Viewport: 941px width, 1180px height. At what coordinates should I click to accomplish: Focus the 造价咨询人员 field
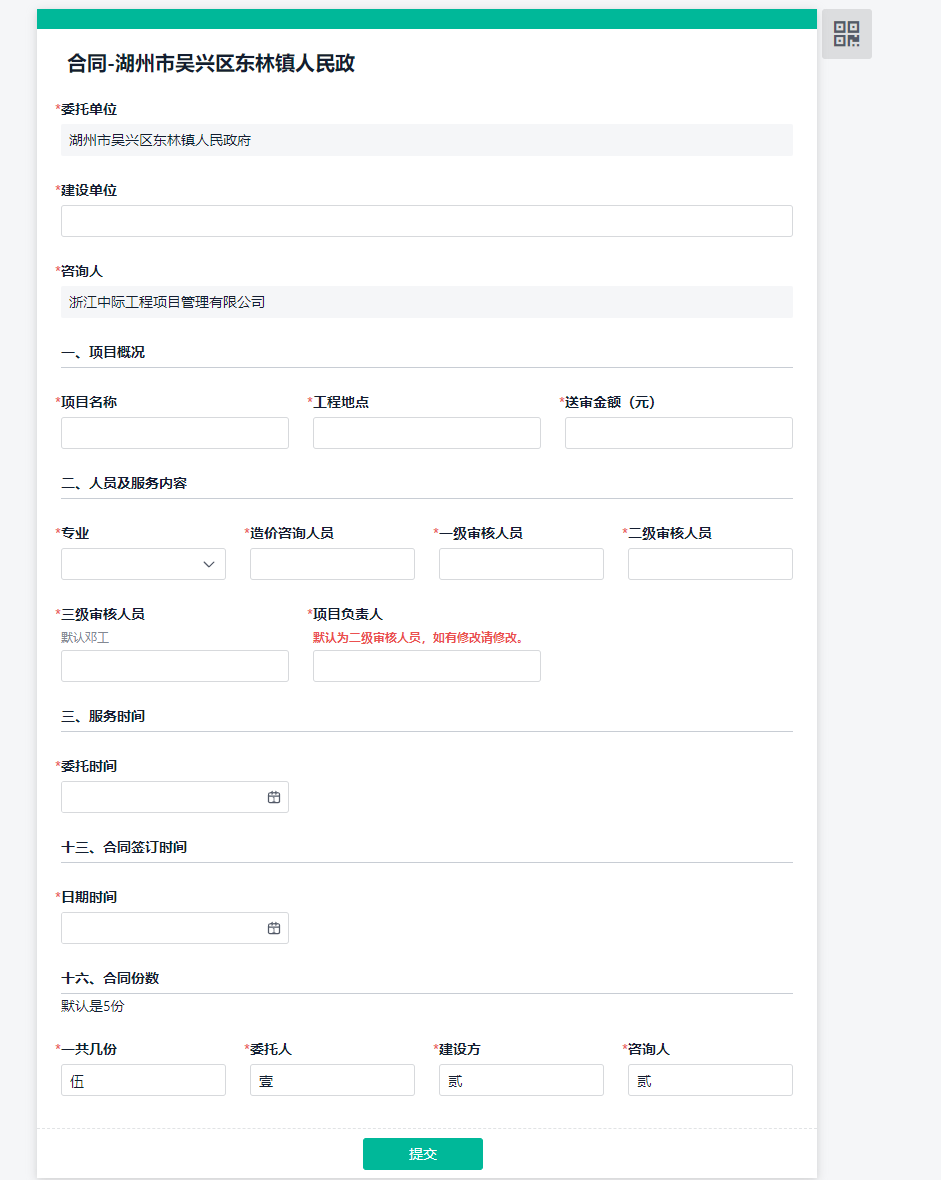332,564
